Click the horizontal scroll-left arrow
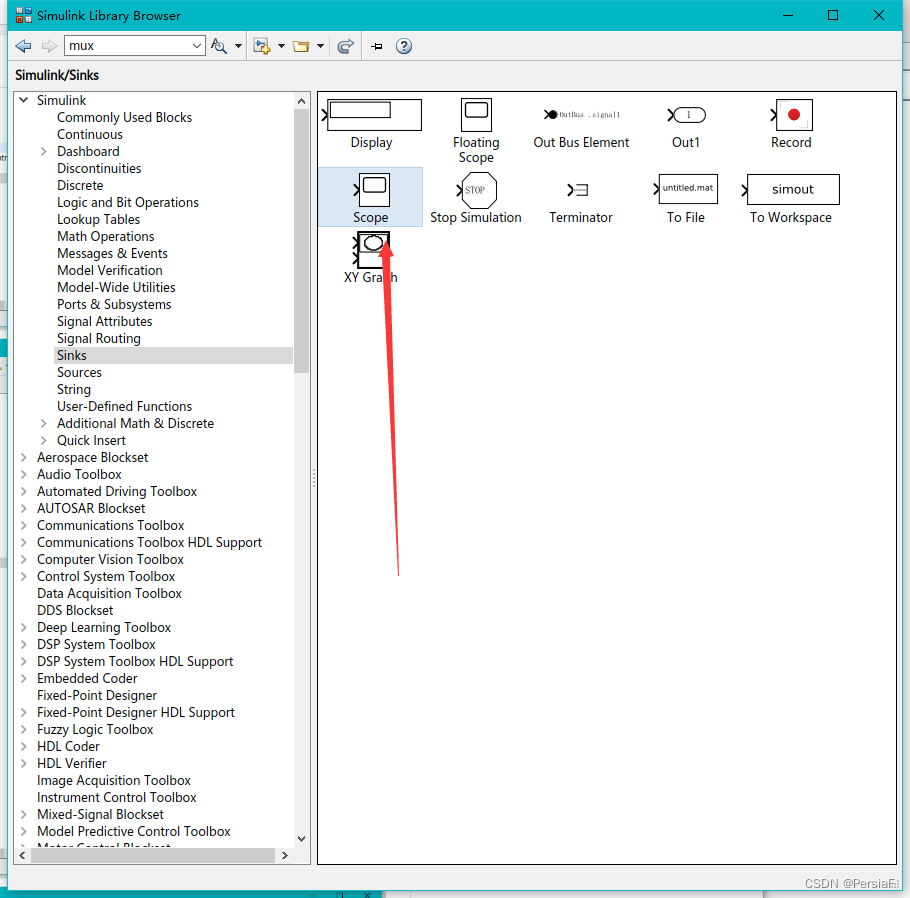Viewport: 910px width, 898px height. coord(22,856)
